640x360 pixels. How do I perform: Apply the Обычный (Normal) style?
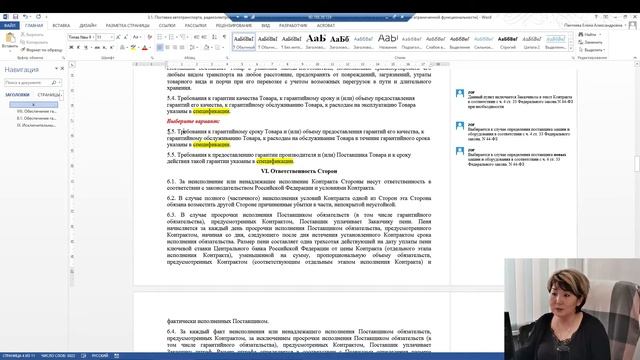(244, 42)
